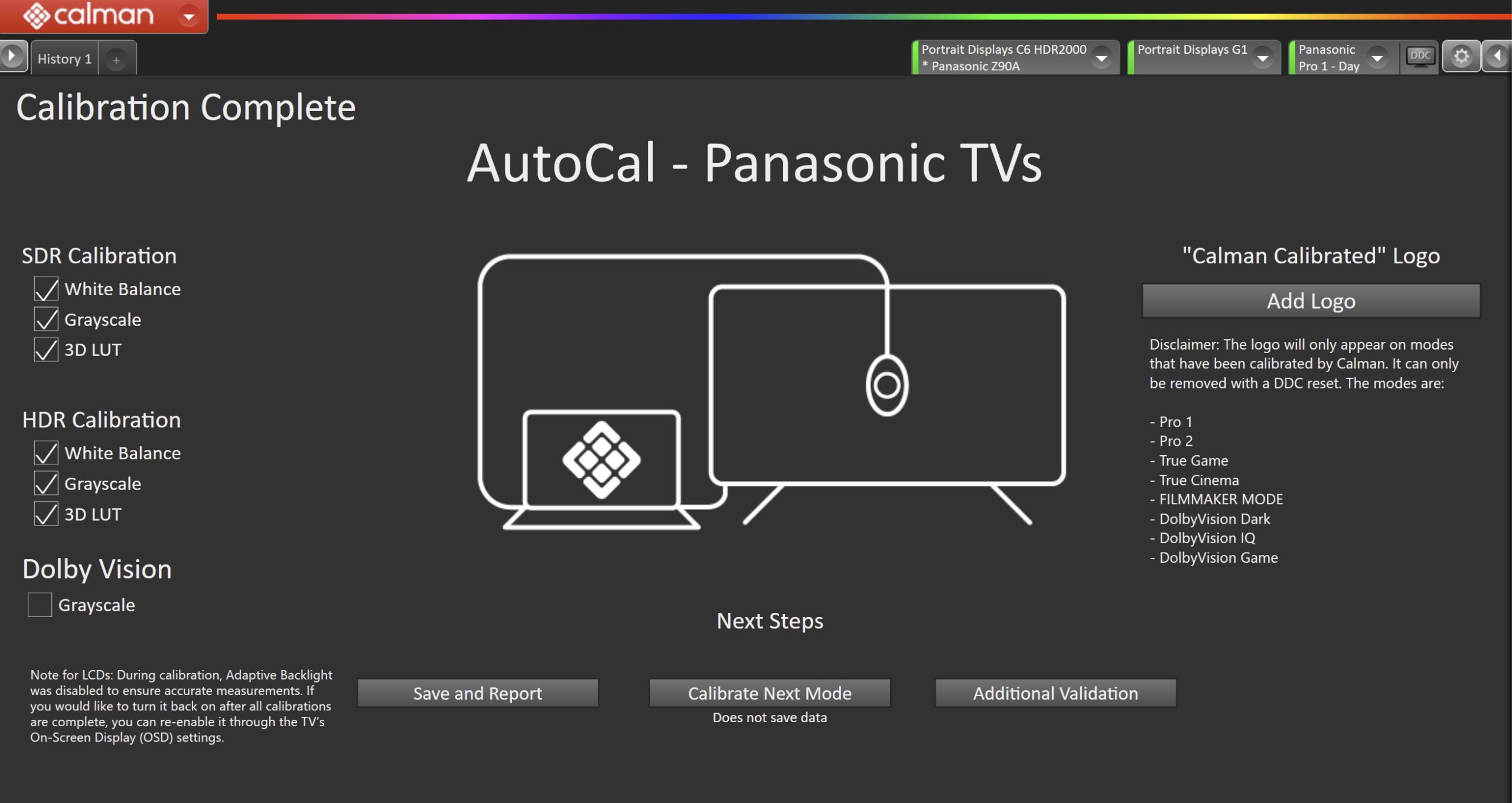This screenshot has height=803, width=1512.
Task: Enable Dolby Vision Grayscale checkbox
Action: pyautogui.click(x=40, y=605)
